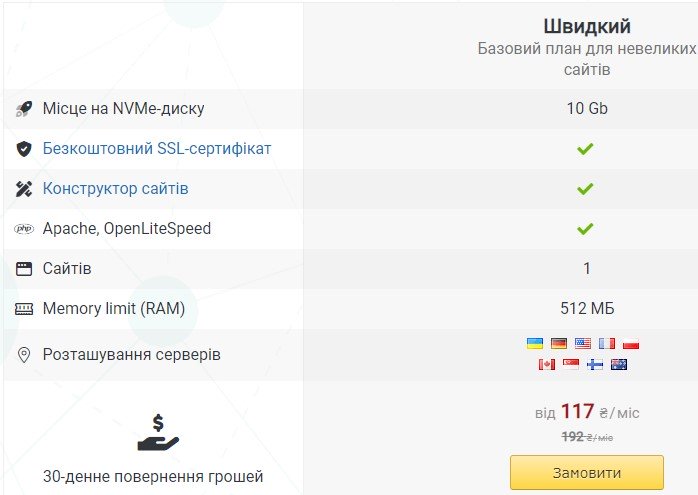Image resolution: width=698 pixels, height=495 pixels.
Task: Click the Canada flag icon
Action: (x=546, y=364)
